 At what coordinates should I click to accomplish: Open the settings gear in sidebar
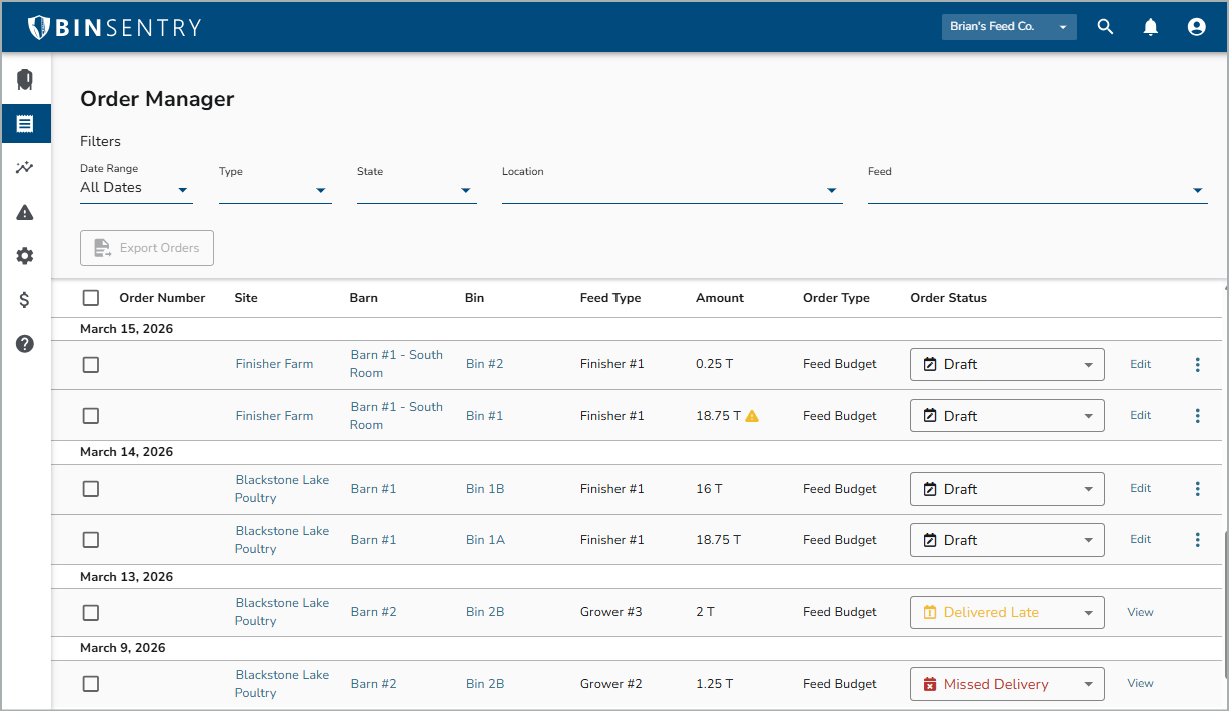point(25,256)
